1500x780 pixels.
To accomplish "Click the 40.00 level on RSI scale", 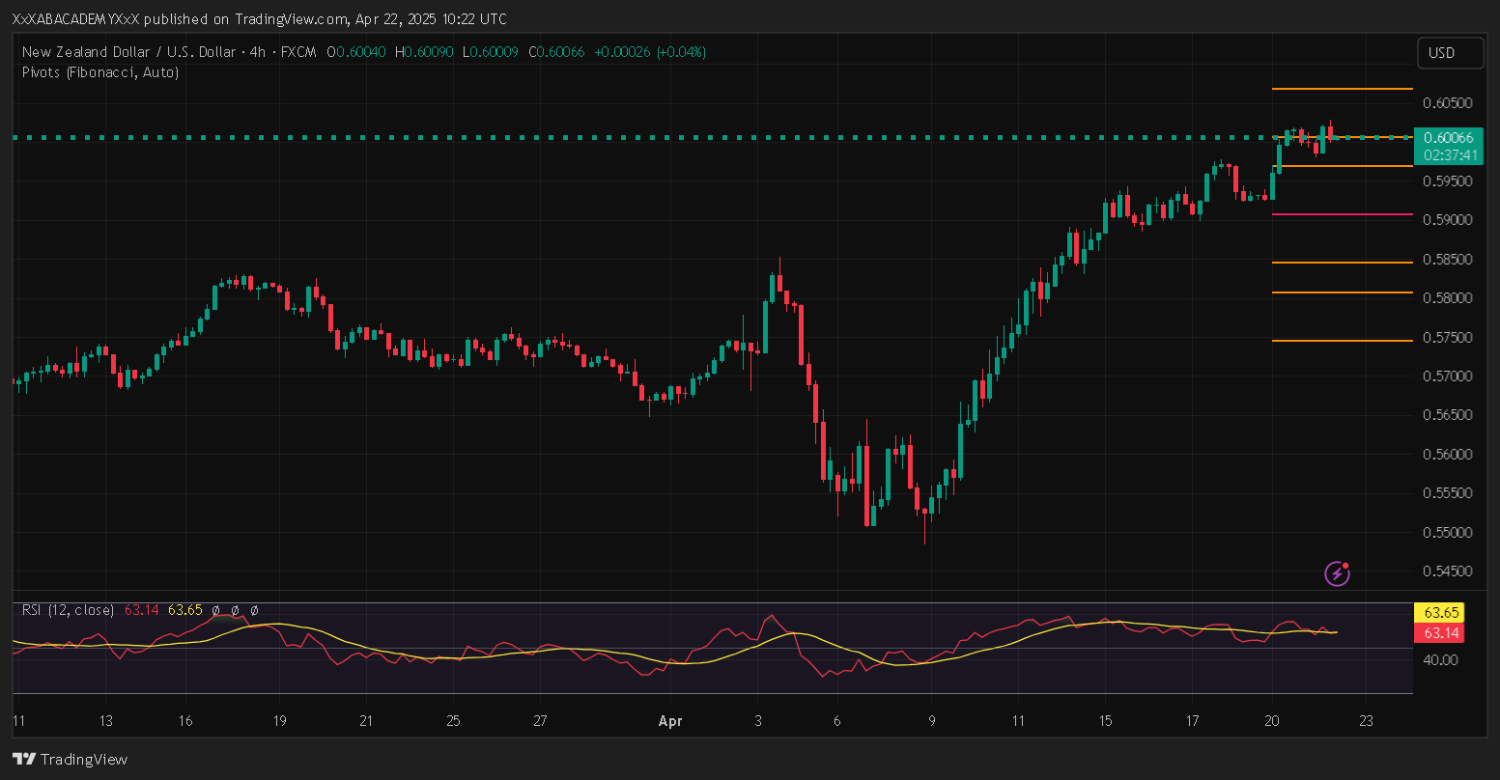I will pyautogui.click(x=1439, y=660).
